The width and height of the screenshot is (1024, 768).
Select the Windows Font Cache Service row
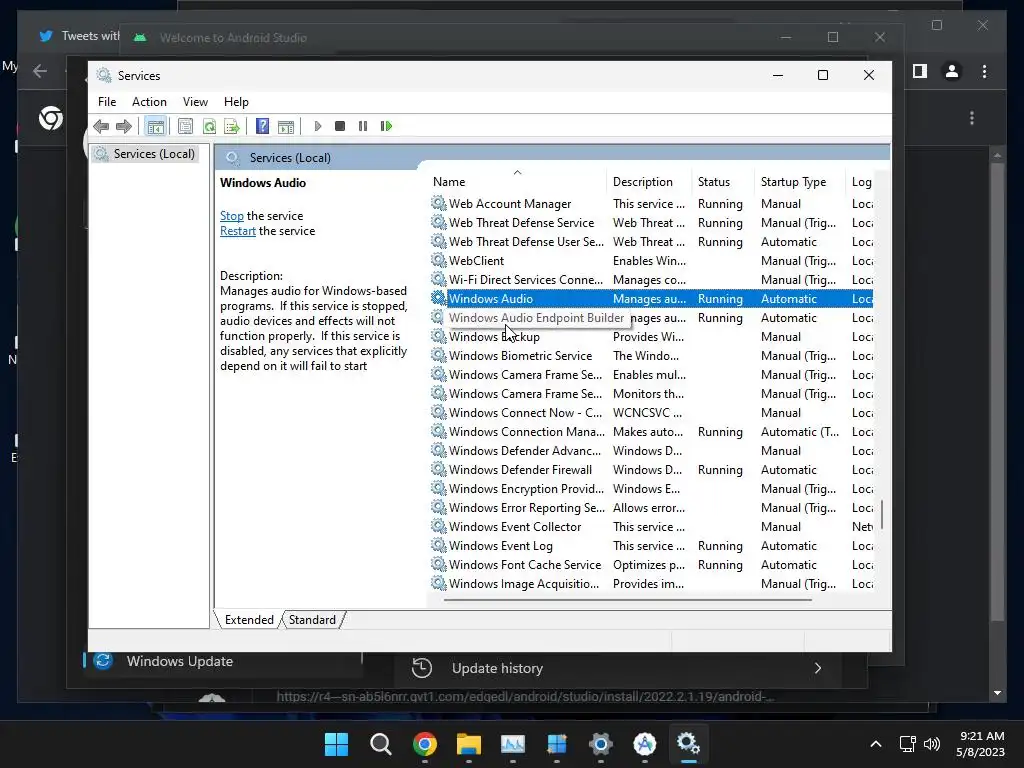tap(651, 564)
